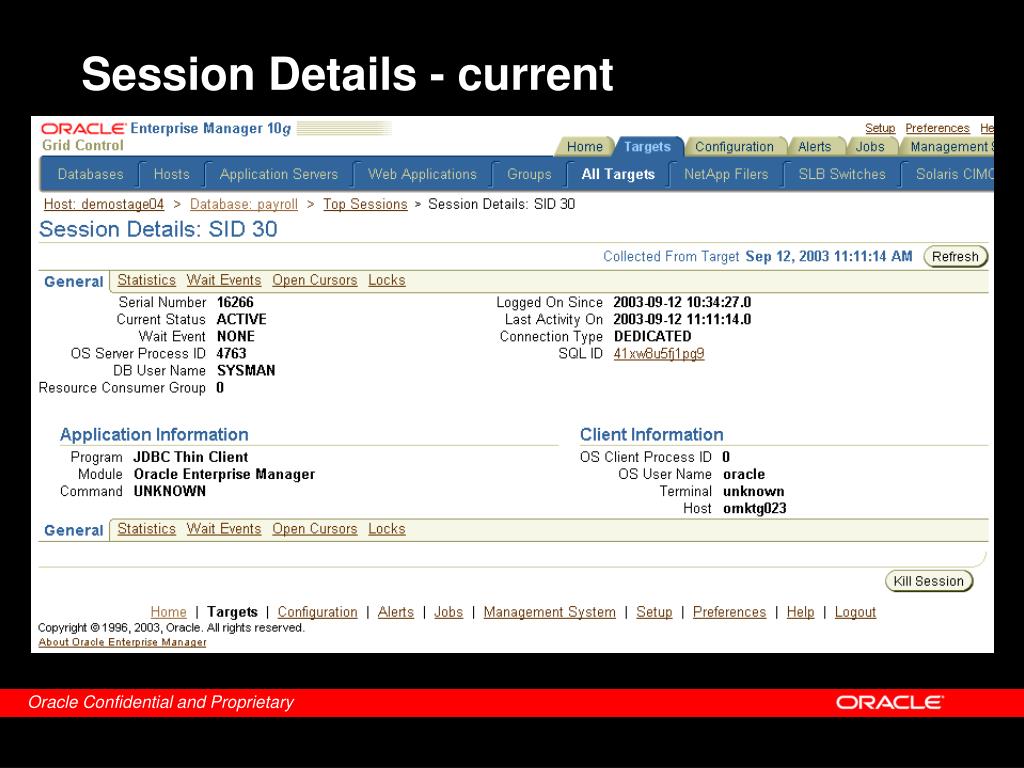Viewport: 1024px width, 768px height.
Task: Click the DB User Name SYSMAN
Action: click(246, 370)
